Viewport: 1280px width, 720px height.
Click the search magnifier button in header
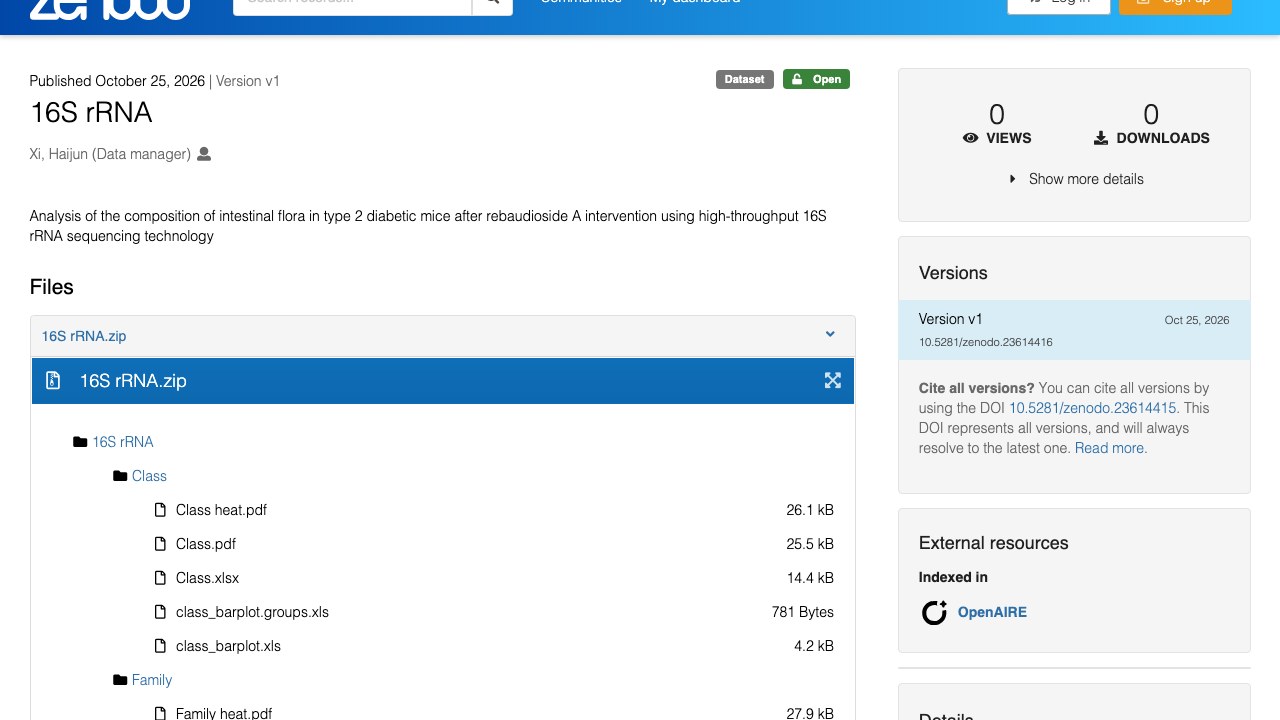pyautogui.click(x=492, y=4)
